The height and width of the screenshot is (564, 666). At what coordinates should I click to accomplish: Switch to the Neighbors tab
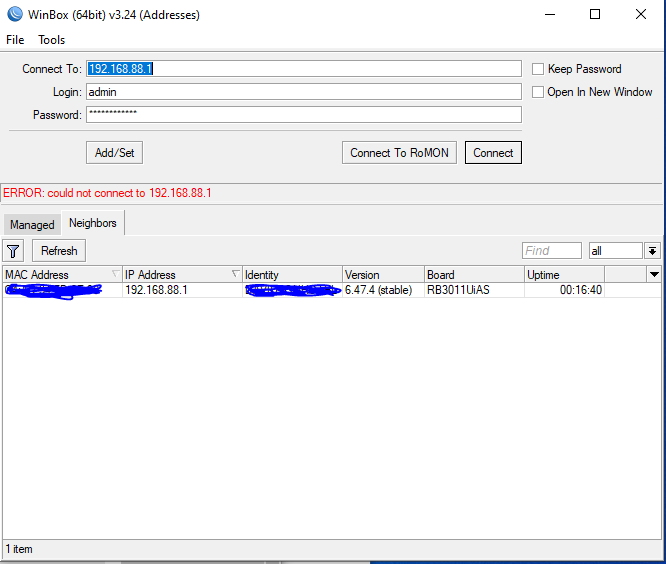coord(93,223)
